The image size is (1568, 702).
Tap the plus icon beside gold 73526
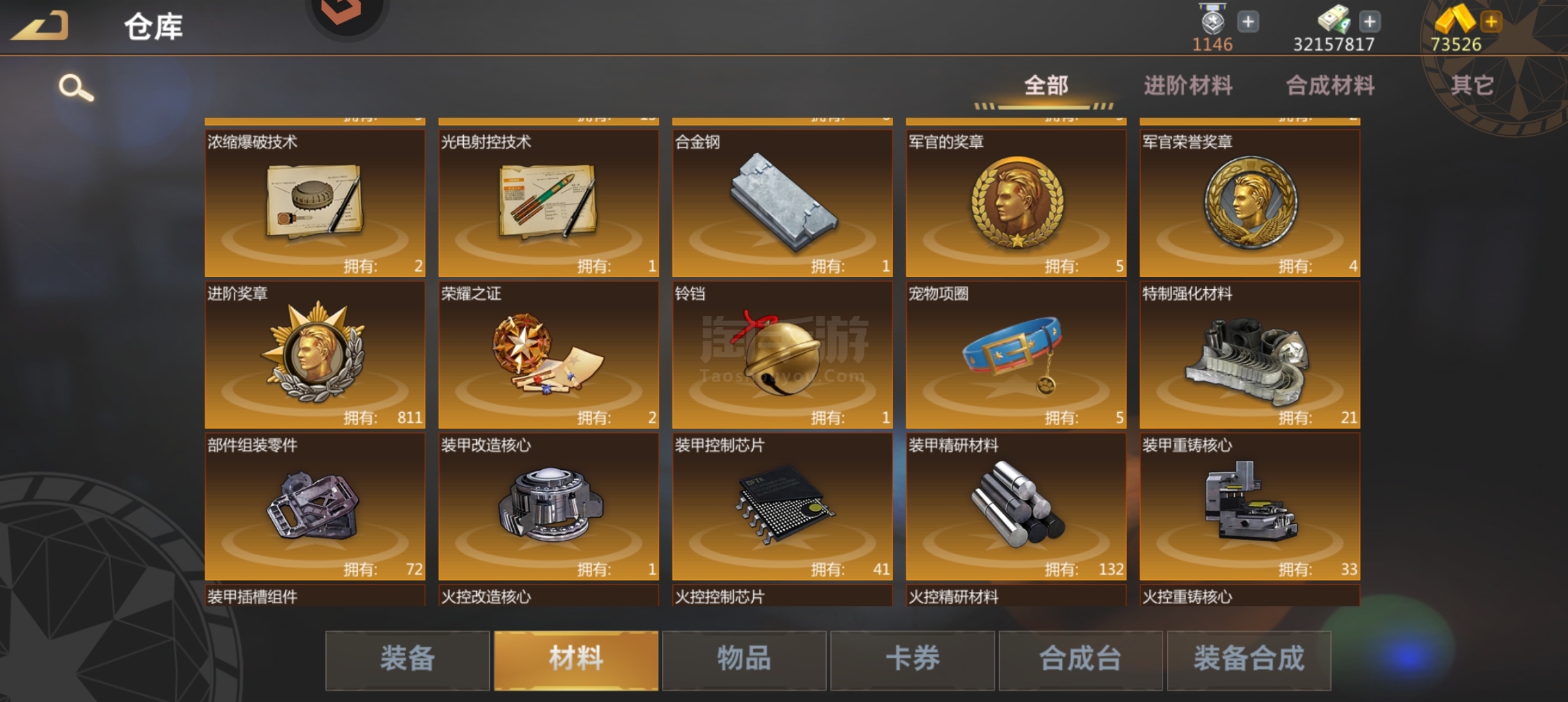1491,21
